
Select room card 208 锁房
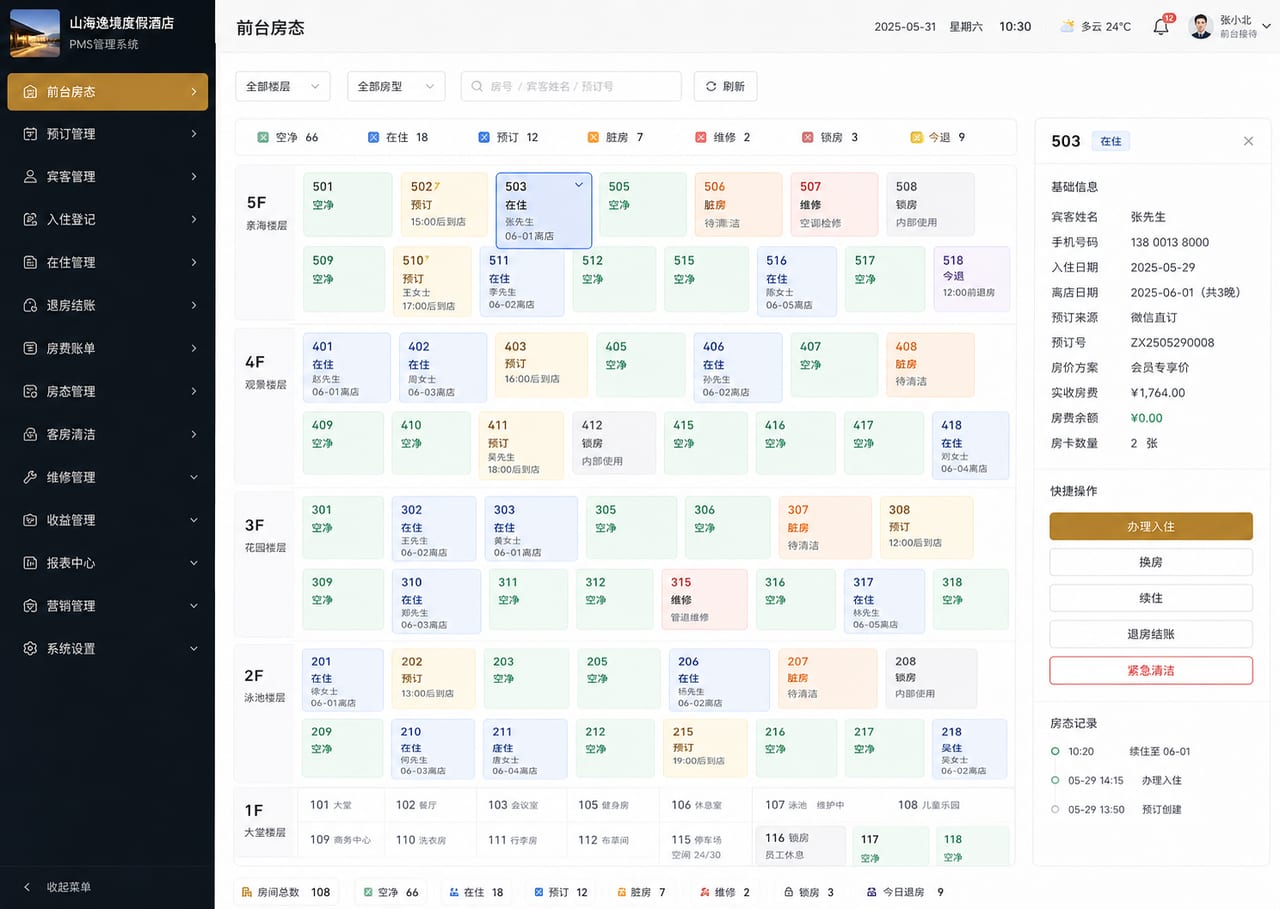point(930,679)
